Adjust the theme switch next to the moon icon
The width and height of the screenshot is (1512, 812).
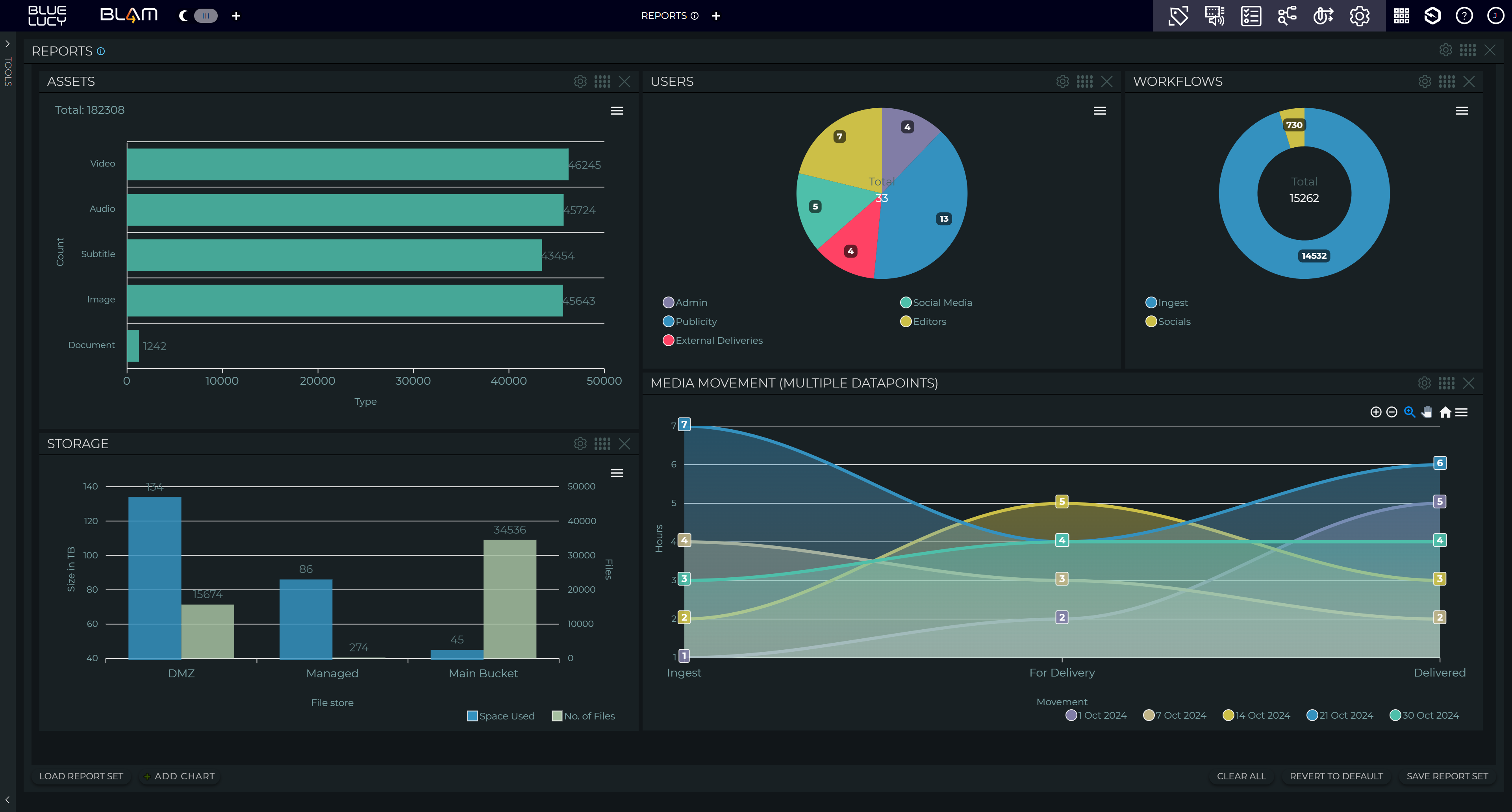[x=204, y=16]
